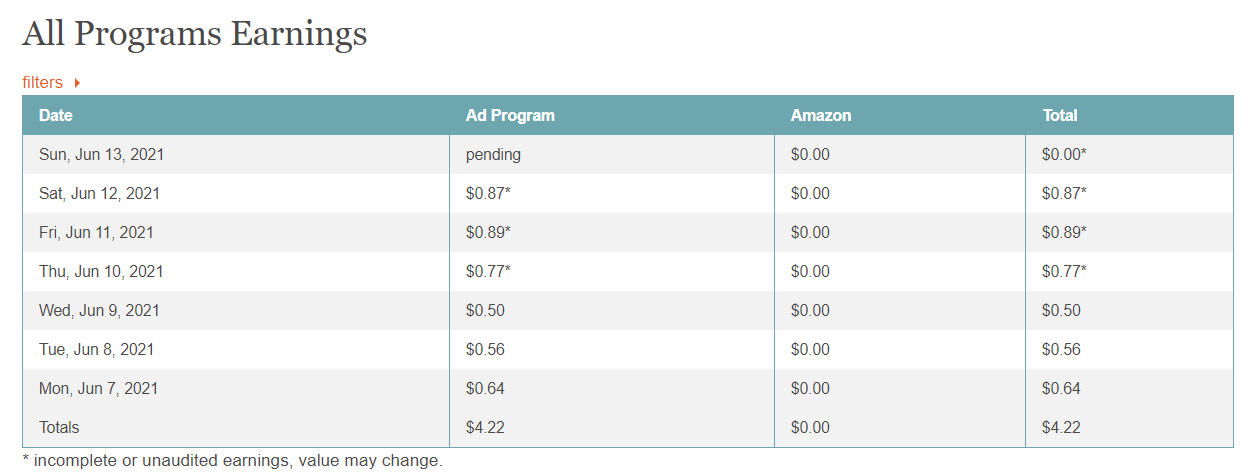Select the Sun, Jun 13, 2021 row
This screenshot has height=473, width=1257.
[628, 155]
